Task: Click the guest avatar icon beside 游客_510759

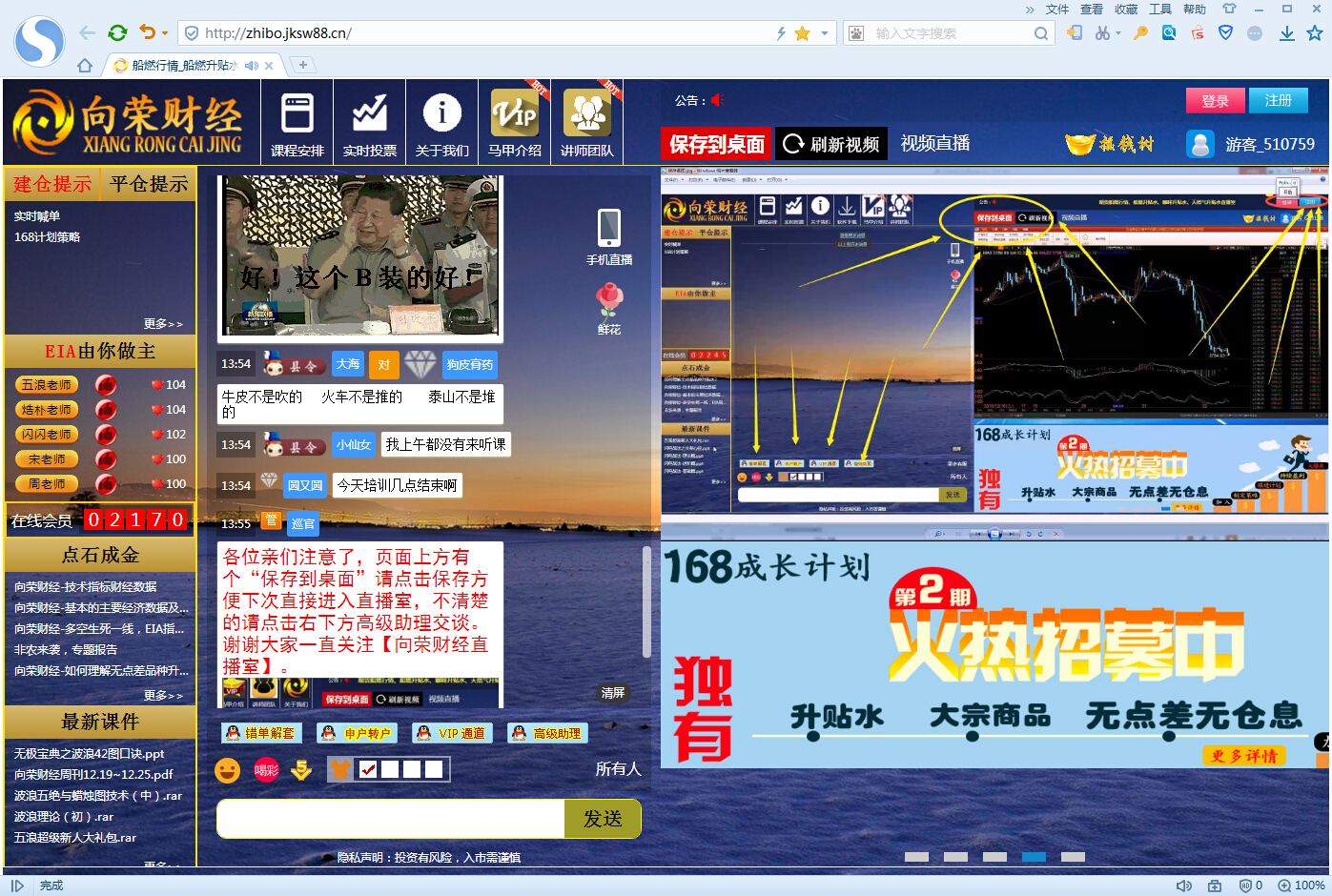Action: pos(1200,144)
